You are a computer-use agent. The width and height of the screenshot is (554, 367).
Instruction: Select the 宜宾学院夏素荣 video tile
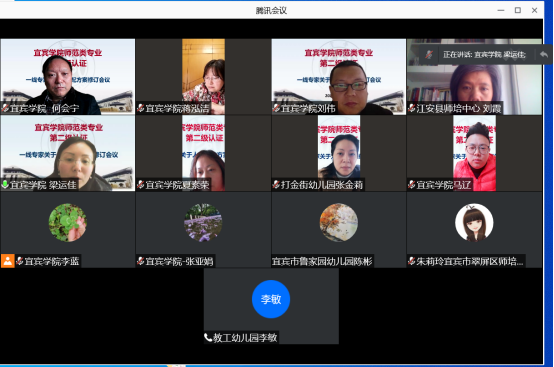click(x=203, y=153)
